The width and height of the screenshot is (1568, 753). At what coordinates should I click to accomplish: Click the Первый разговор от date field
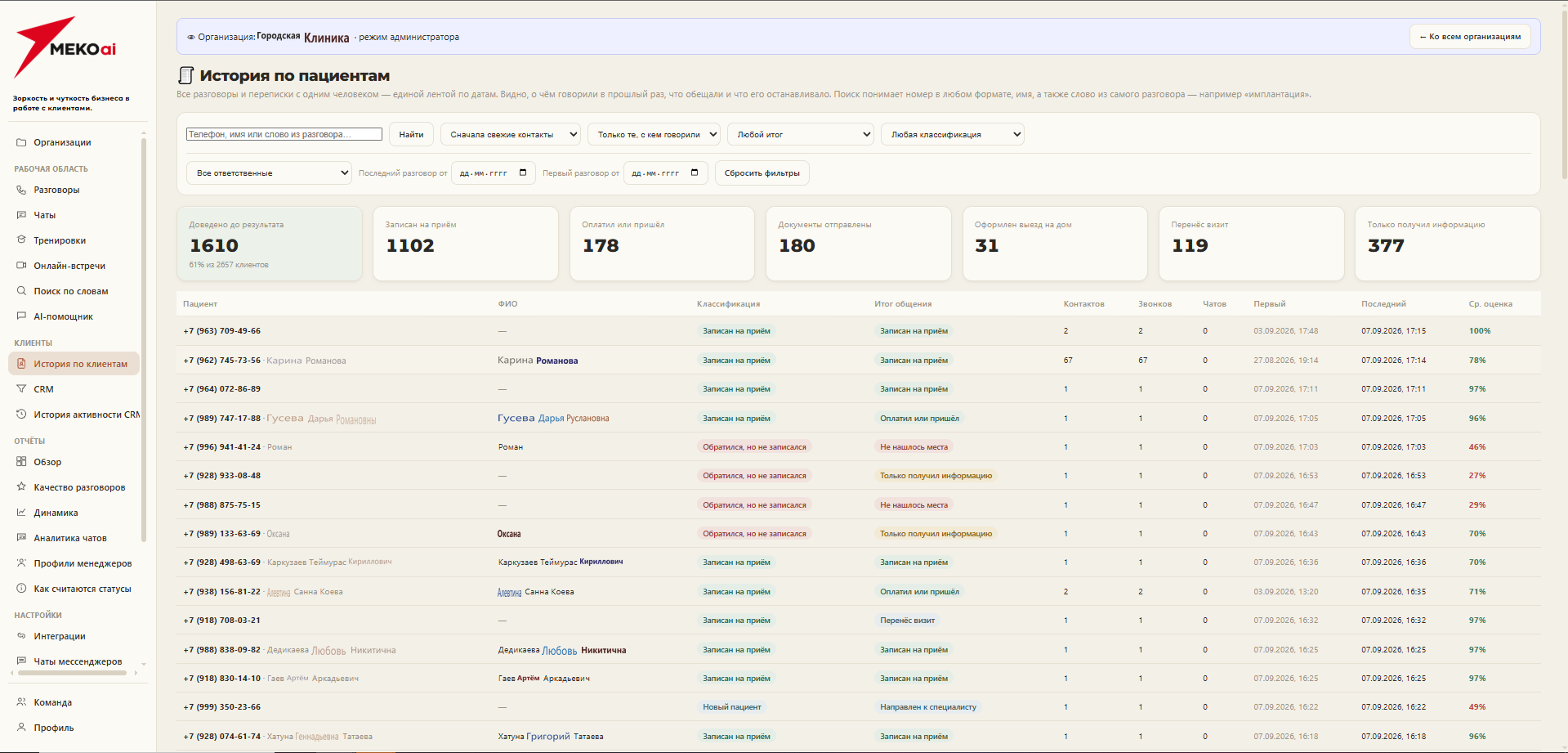[665, 173]
